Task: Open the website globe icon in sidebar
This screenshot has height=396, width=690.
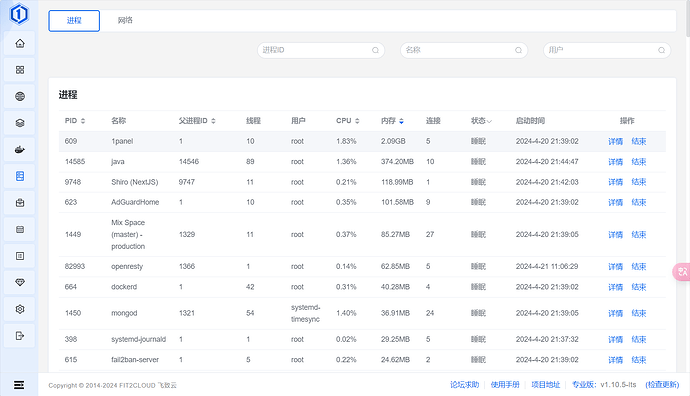Action: [20, 96]
